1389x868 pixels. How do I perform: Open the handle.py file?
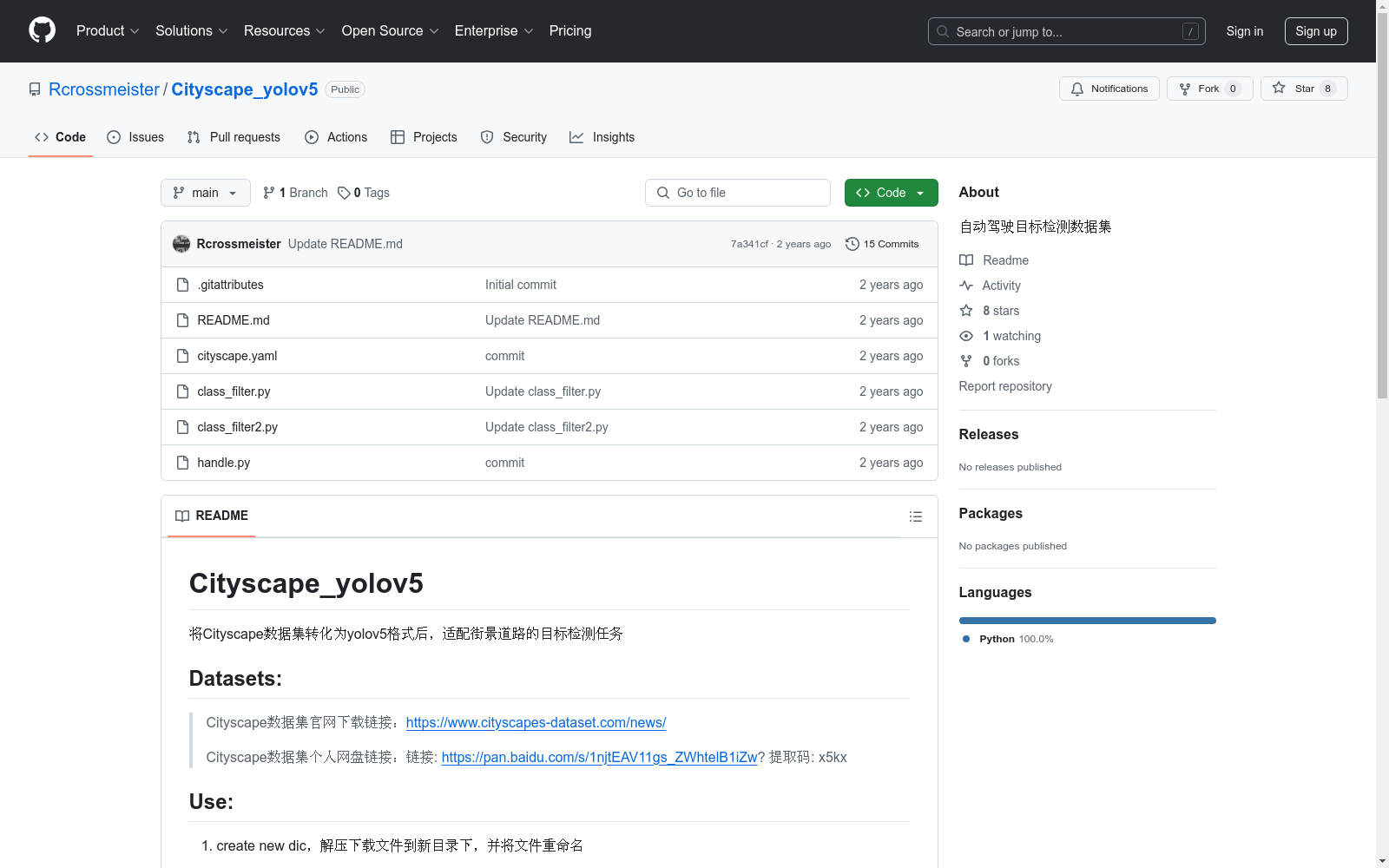click(x=223, y=463)
